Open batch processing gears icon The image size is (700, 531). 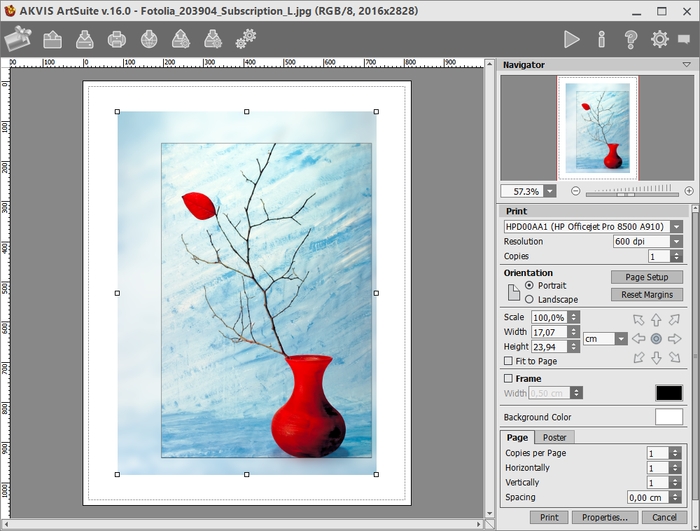[x=245, y=40]
